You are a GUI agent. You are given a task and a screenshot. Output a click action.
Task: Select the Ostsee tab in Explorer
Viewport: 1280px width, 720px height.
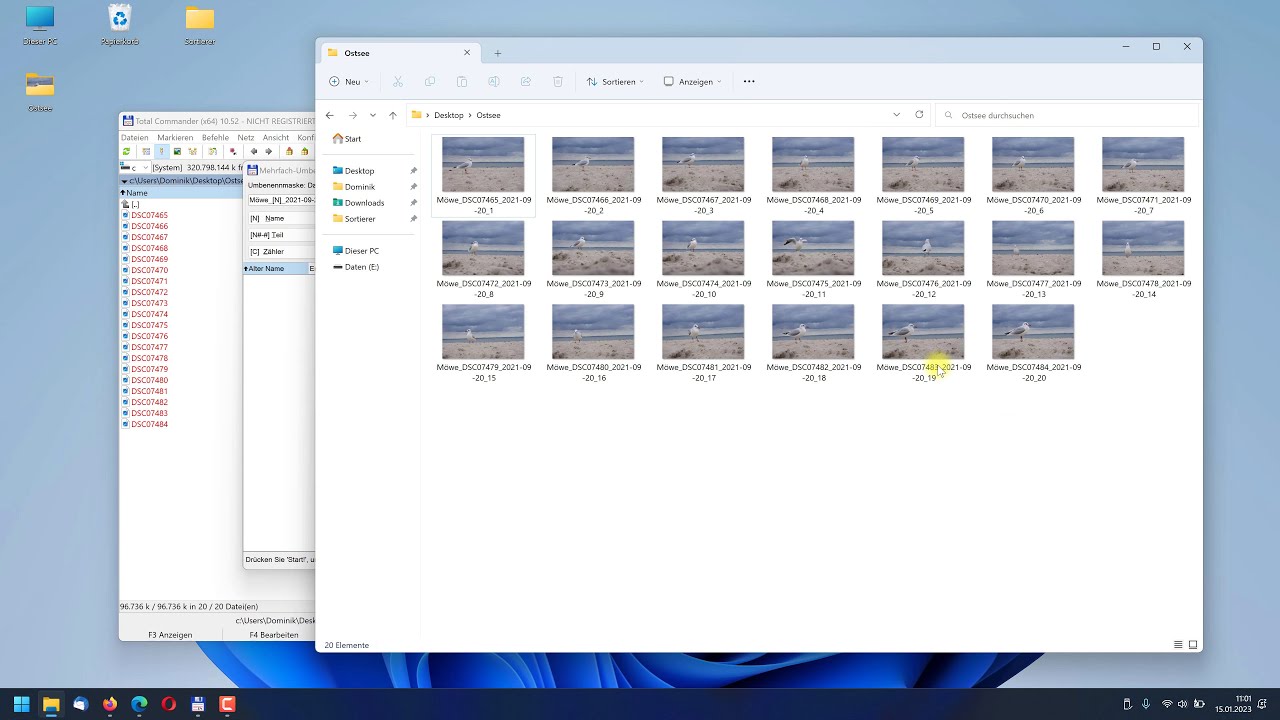click(x=399, y=53)
